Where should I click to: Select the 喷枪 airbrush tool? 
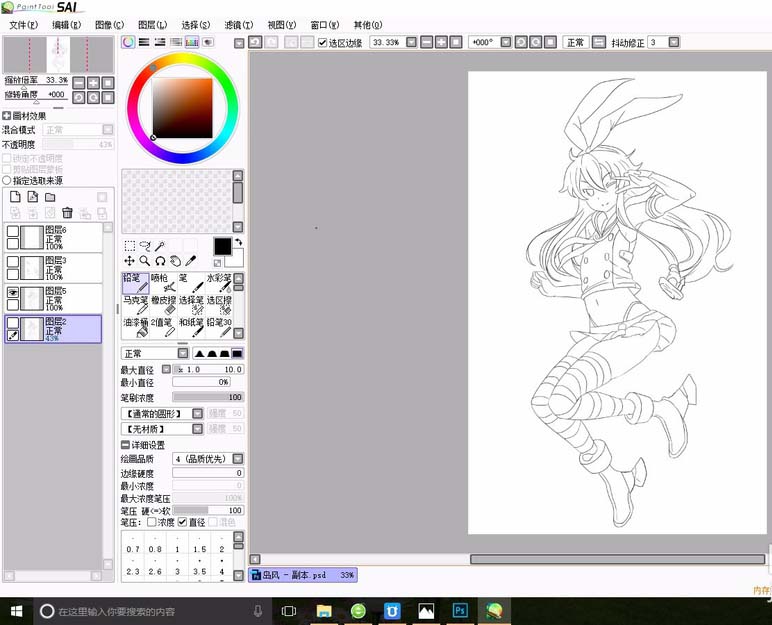pyautogui.click(x=163, y=283)
